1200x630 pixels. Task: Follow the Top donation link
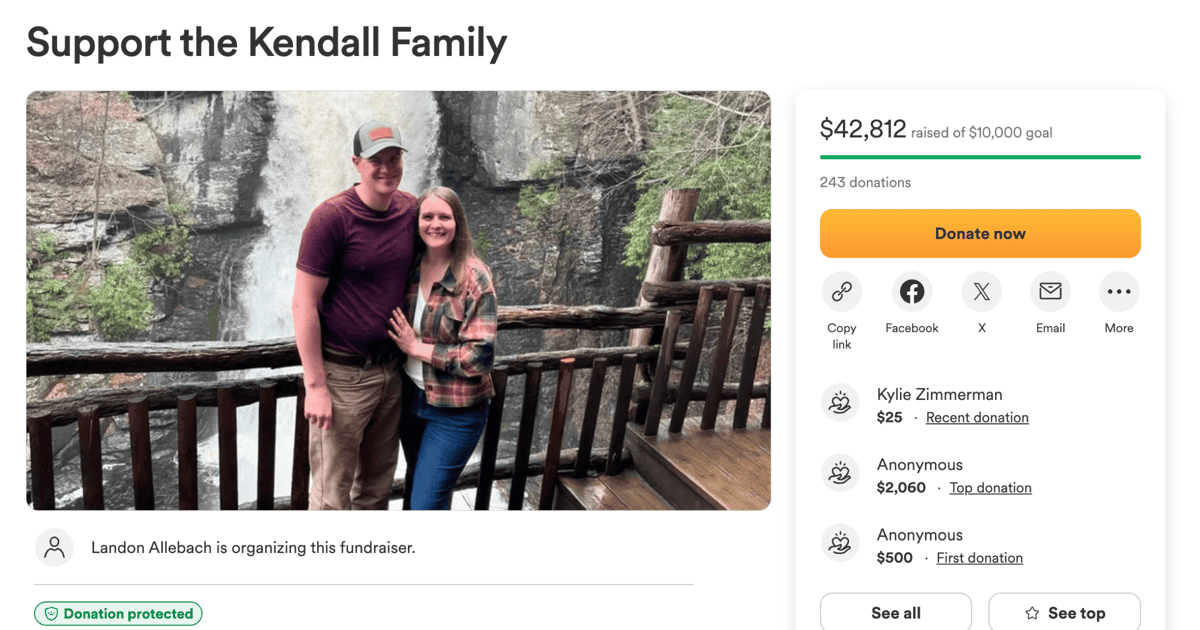tap(990, 488)
